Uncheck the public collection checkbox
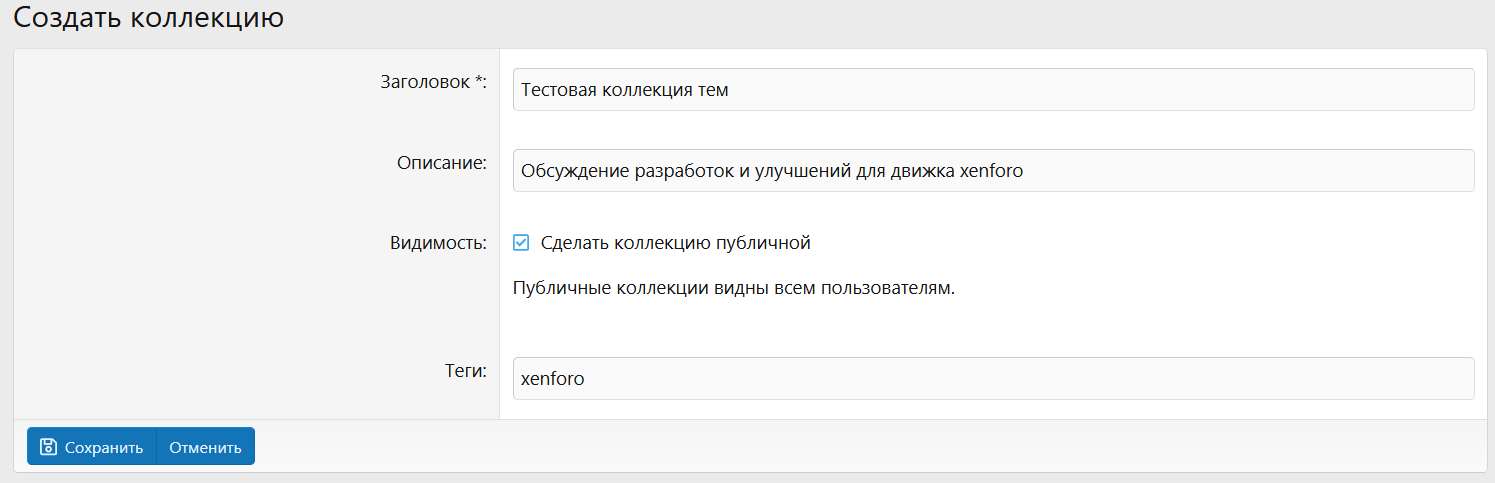Image resolution: width=1495 pixels, height=483 pixels. click(521, 242)
